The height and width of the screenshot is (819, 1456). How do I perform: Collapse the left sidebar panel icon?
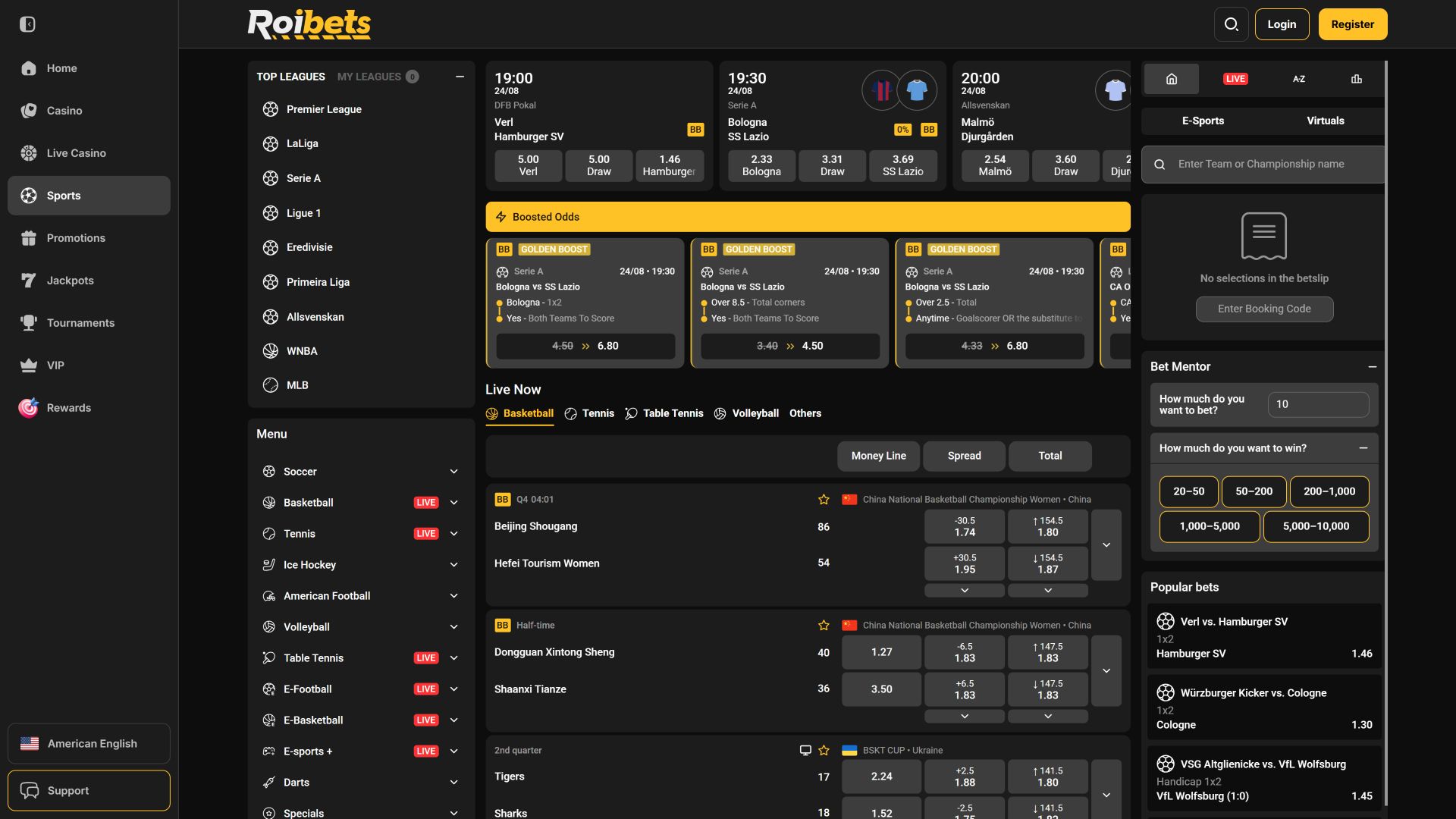(x=27, y=24)
